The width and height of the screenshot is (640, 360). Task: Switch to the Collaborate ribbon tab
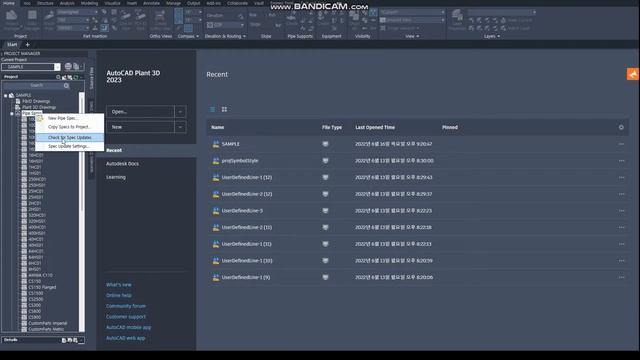[x=237, y=3]
